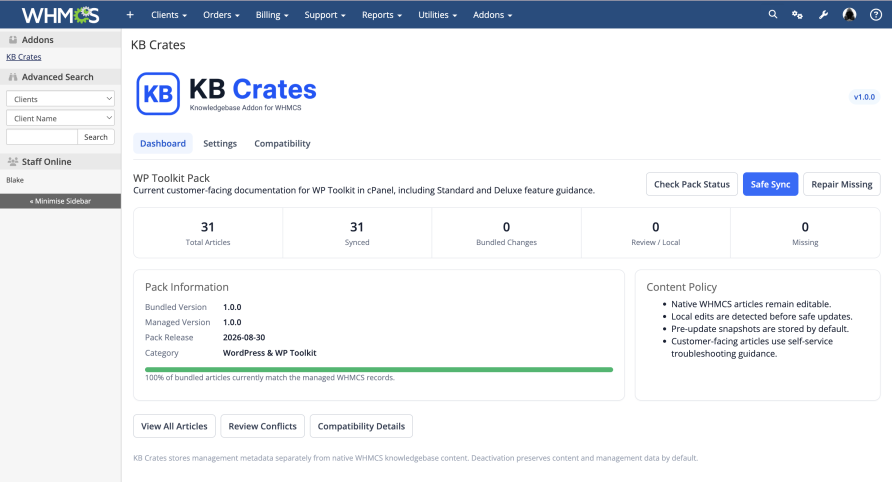The height and width of the screenshot is (482, 892).
Task: Open the wrench configuration icon
Action: [x=823, y=15]
